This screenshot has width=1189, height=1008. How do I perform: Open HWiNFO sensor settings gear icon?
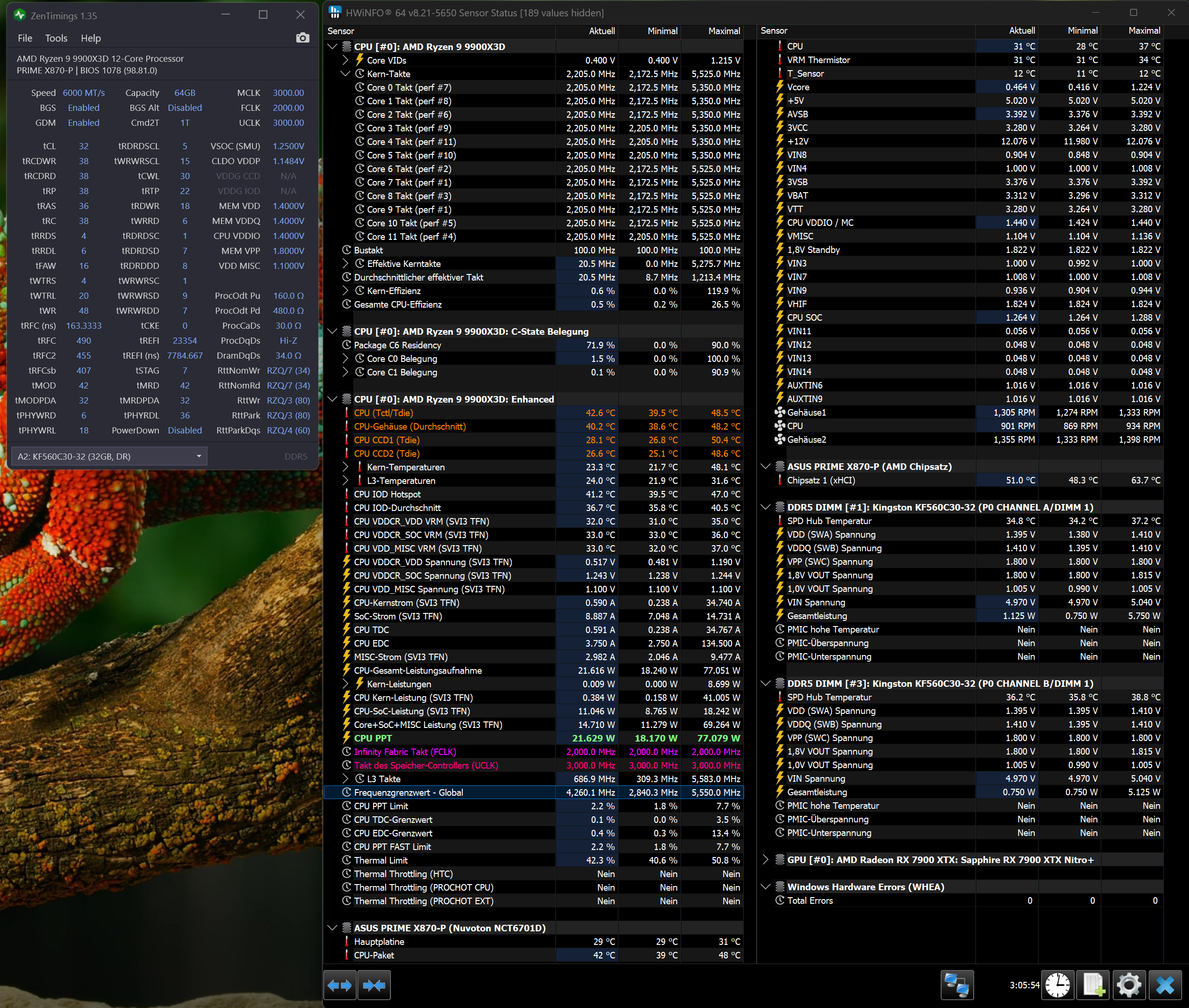tap(1128, 985)
